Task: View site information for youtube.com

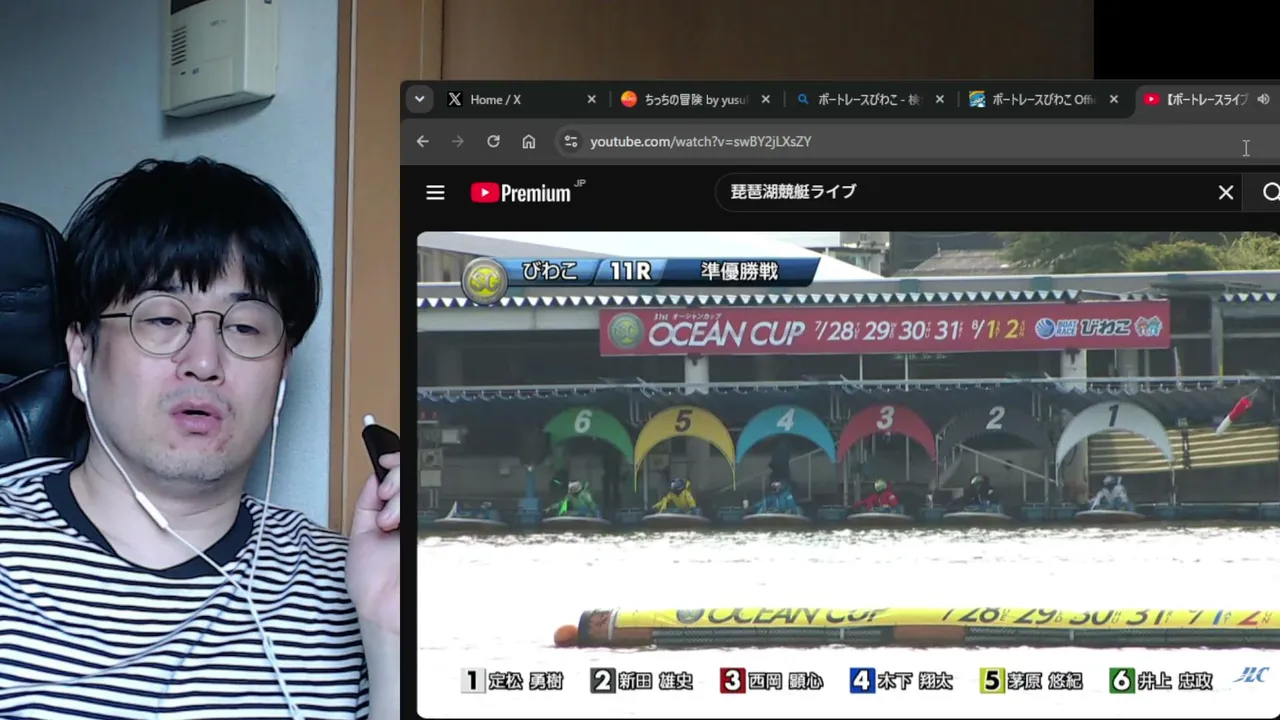Action: (x=570, y=142)
